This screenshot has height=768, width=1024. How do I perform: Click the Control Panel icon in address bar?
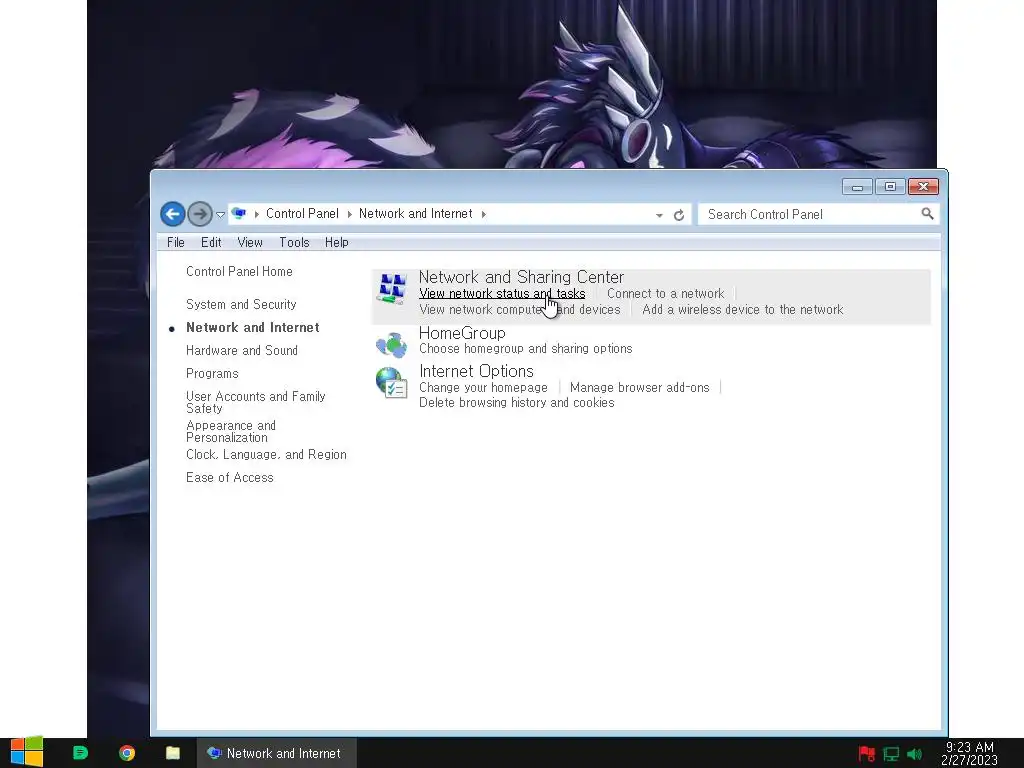click(x=239, y=214)
